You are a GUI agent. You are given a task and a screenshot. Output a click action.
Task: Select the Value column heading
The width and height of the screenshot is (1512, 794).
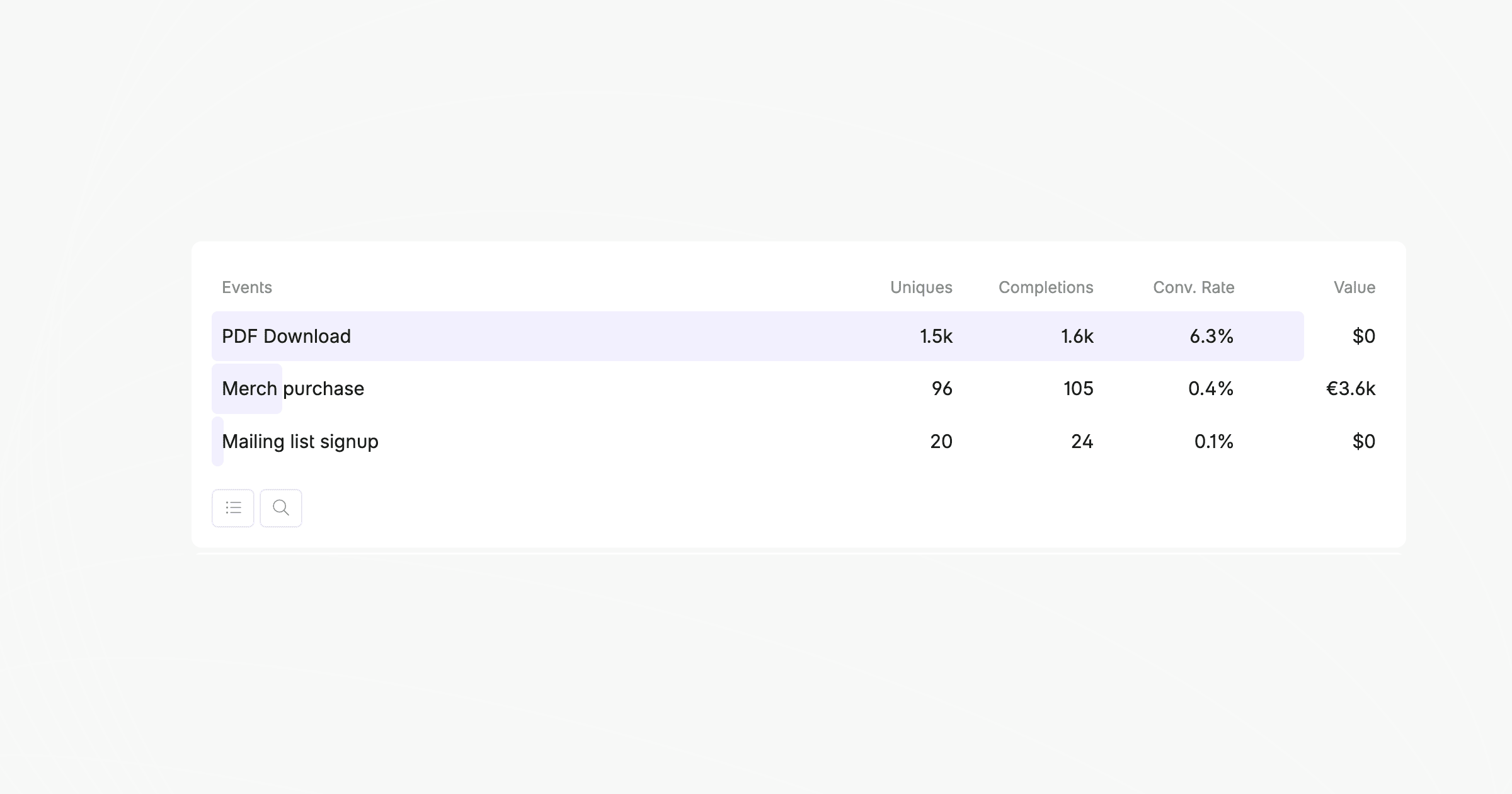(1354, 287)
